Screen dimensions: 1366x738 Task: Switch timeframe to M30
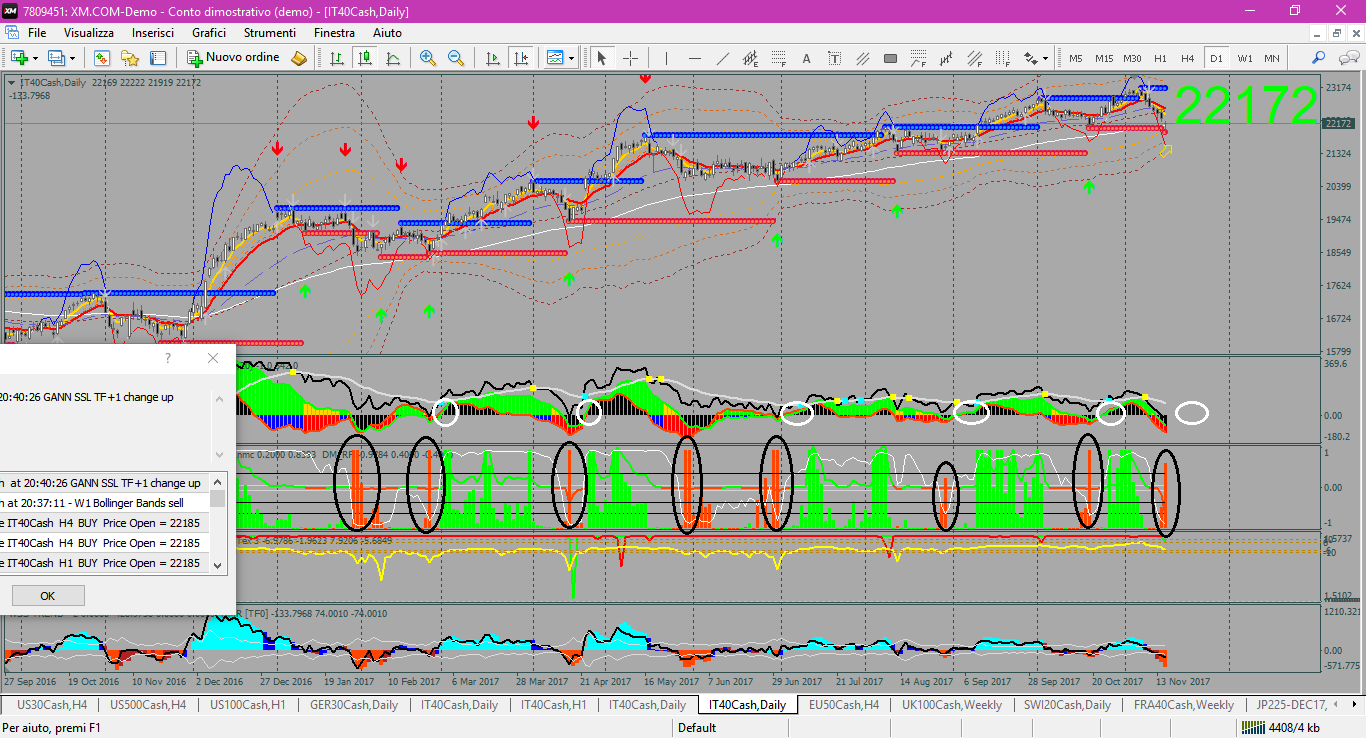pos(1132,58)
